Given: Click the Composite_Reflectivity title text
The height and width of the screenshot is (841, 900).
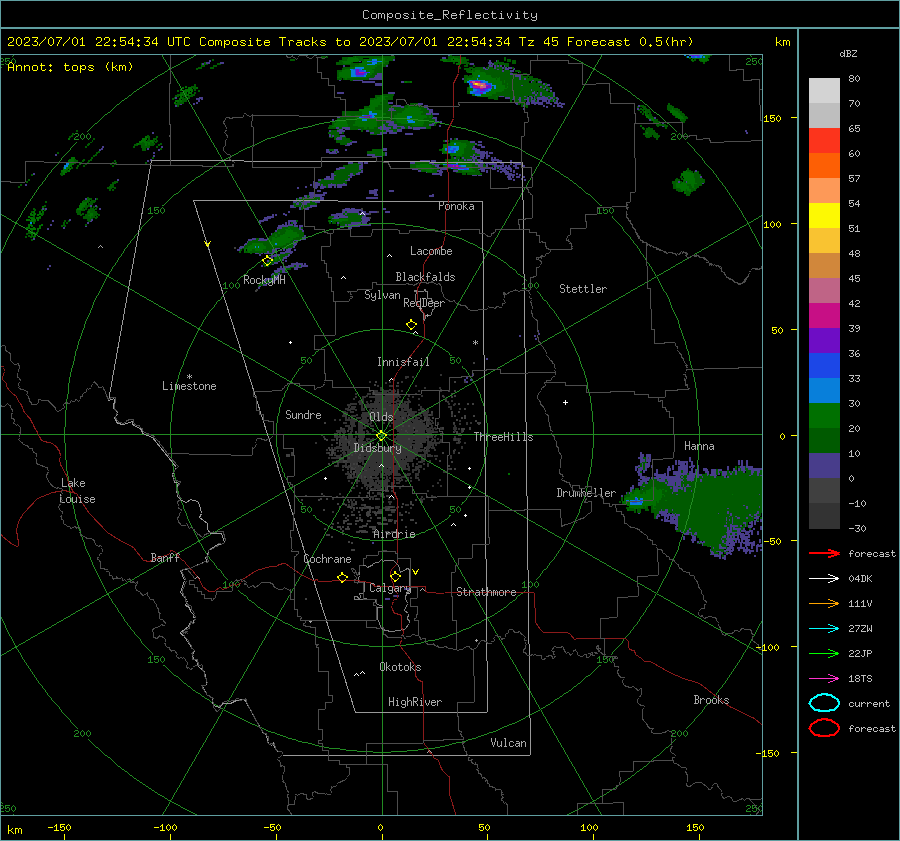Looking at the screenshot, I should tap(450, 15).
